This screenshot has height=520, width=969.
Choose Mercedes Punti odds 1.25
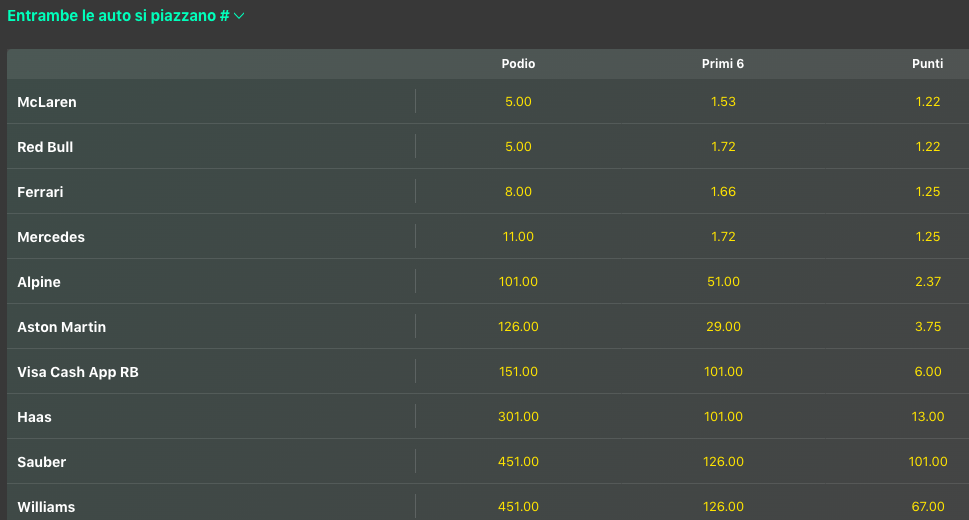[928, 237]
